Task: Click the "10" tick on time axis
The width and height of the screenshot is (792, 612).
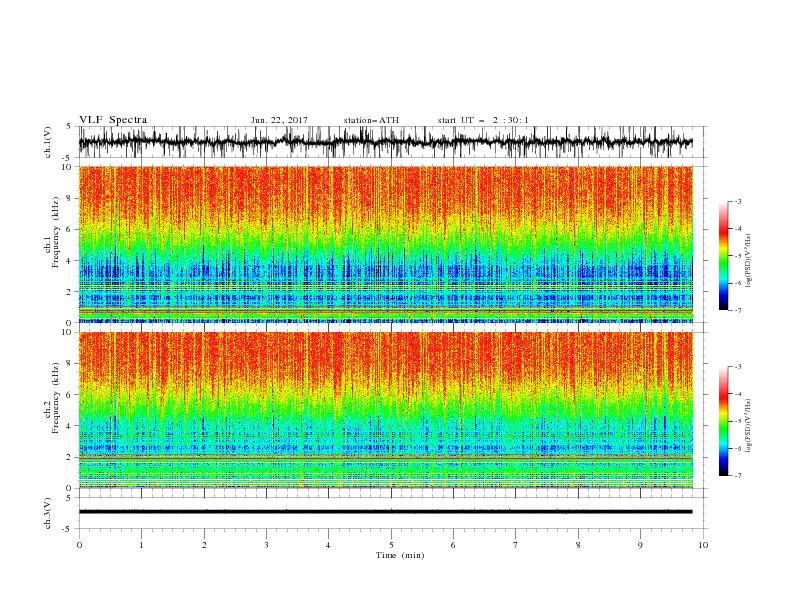Action: click(703, 545)
